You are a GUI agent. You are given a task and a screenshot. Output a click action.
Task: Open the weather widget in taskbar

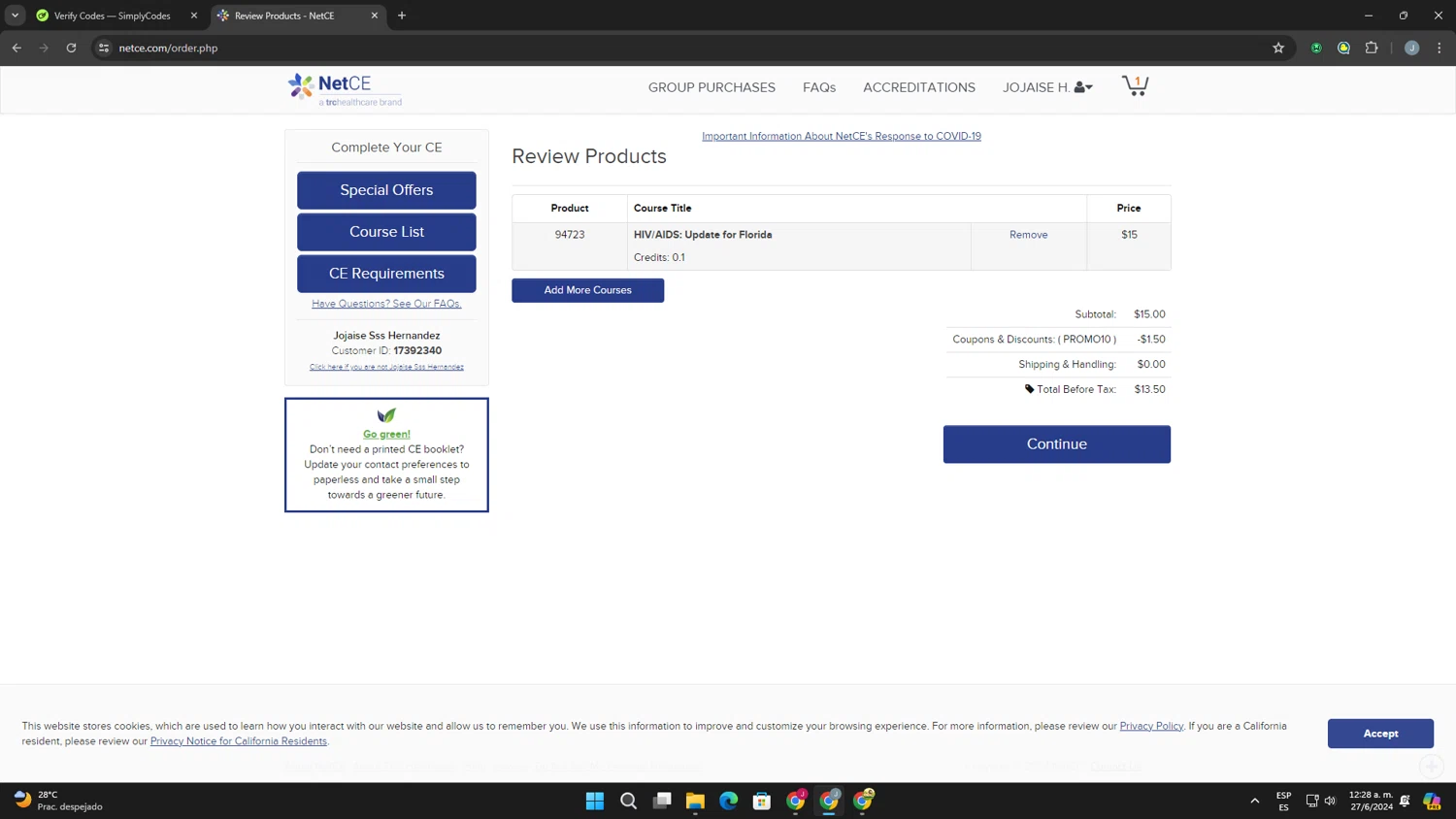[x=58, y=801]
